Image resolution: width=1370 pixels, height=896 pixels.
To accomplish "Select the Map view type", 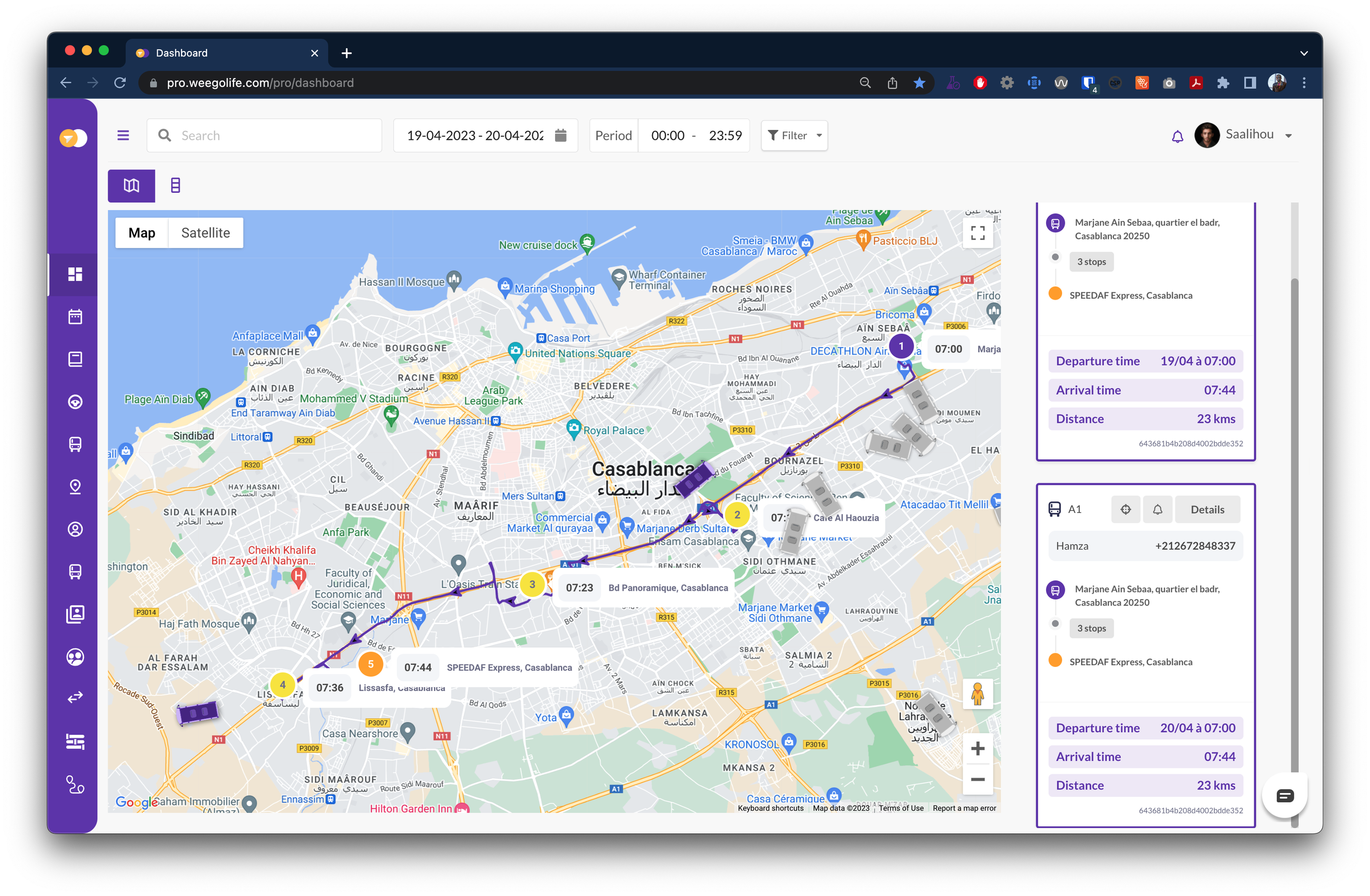I will [141, 232].
